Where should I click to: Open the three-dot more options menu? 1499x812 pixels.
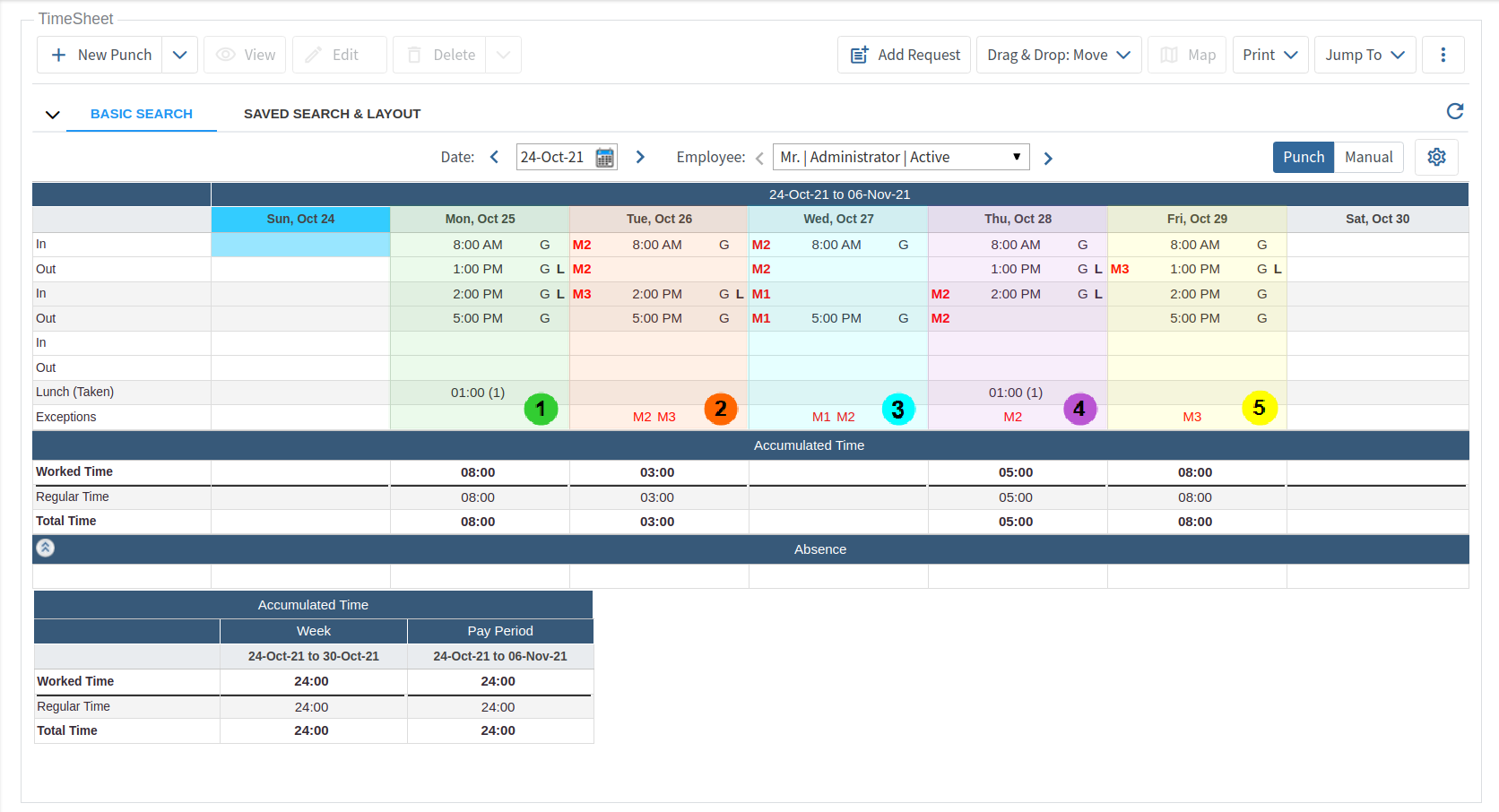[1443, 55]
